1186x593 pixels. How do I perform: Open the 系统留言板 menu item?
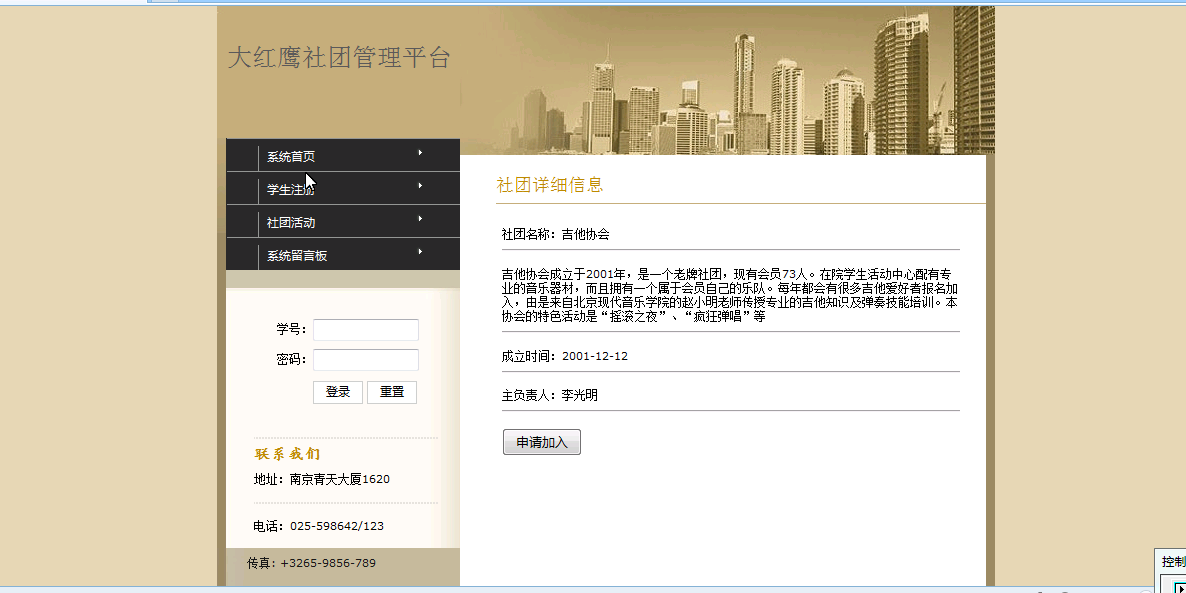296,256
